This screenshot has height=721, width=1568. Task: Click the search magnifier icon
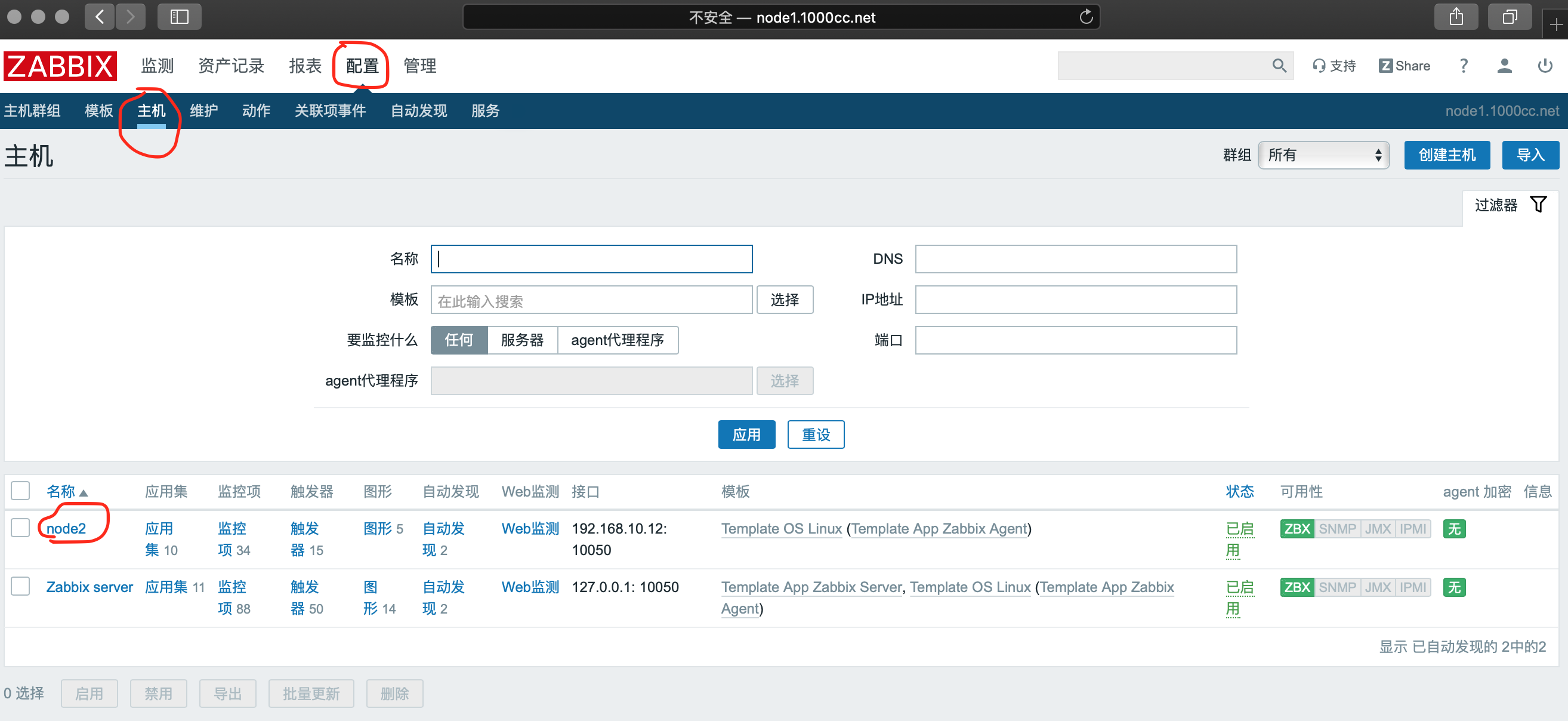[1278, 65]
